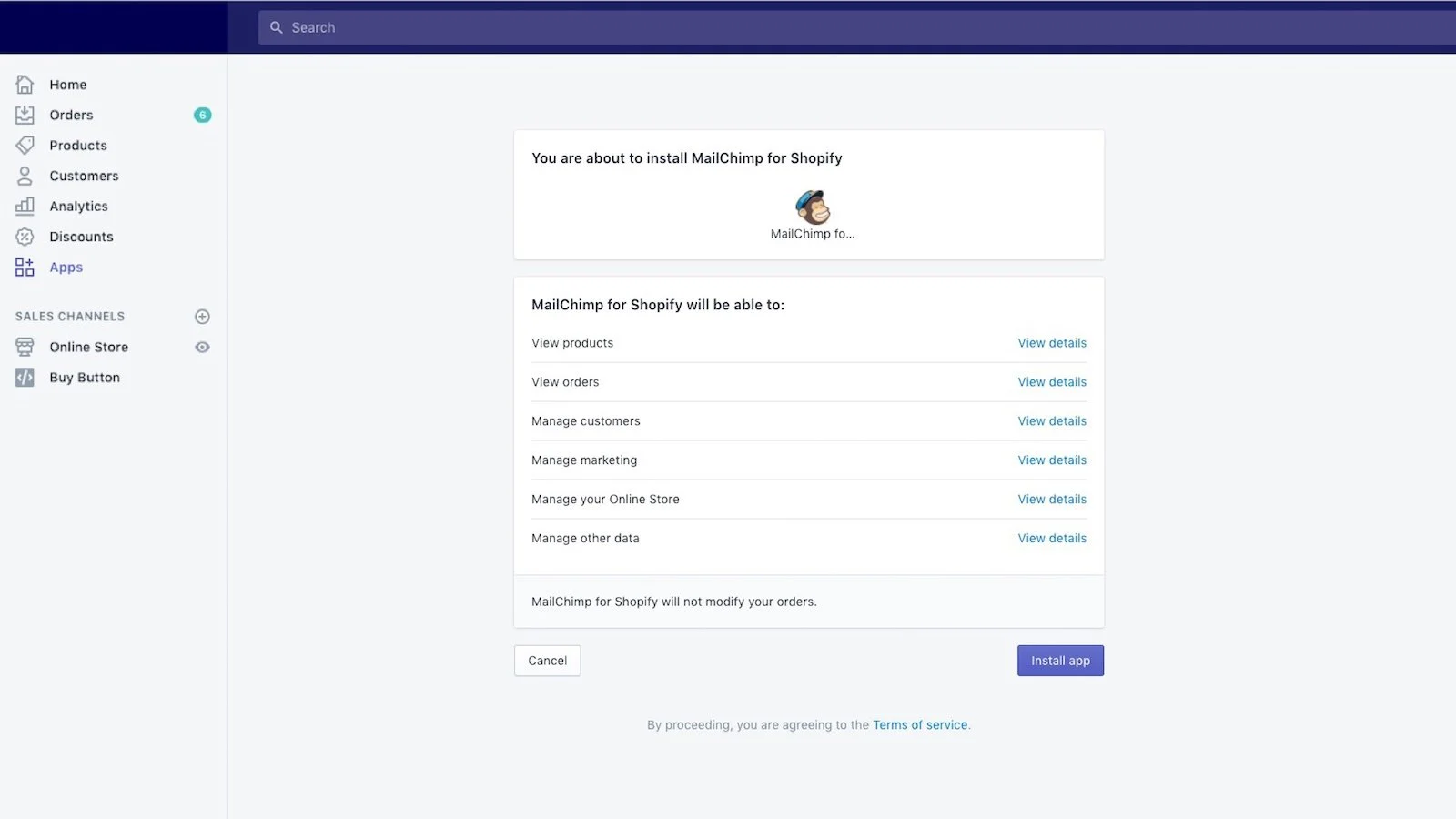Click the Buy Button code icon

click(x=25, y=378)
